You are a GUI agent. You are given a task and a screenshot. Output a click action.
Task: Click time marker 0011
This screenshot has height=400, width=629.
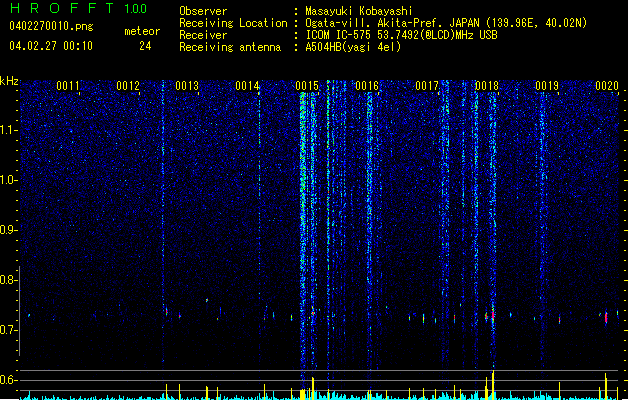(68, 85)
